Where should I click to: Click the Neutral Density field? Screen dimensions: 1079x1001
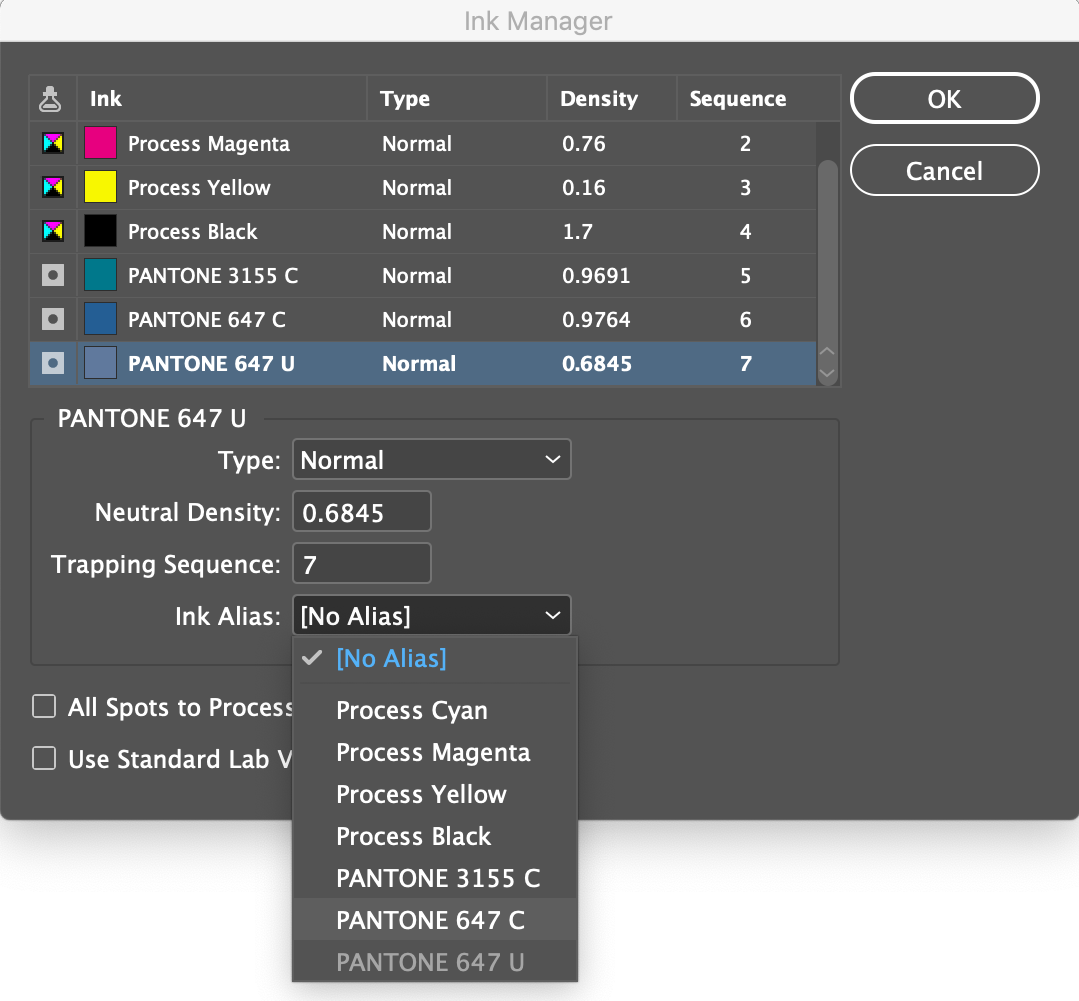point(362,512)
